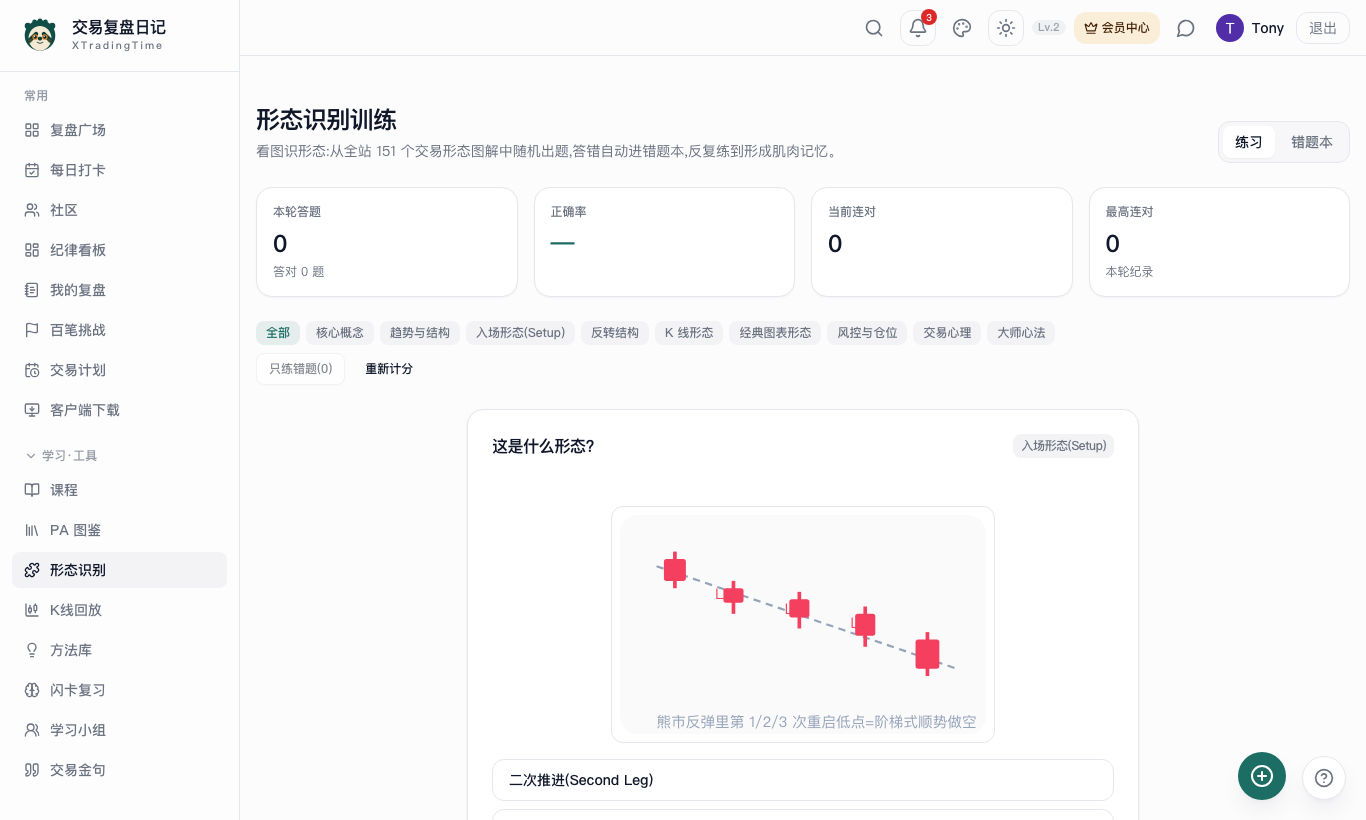Click the 客户端下载 monitor download icon

coord(32,410)
